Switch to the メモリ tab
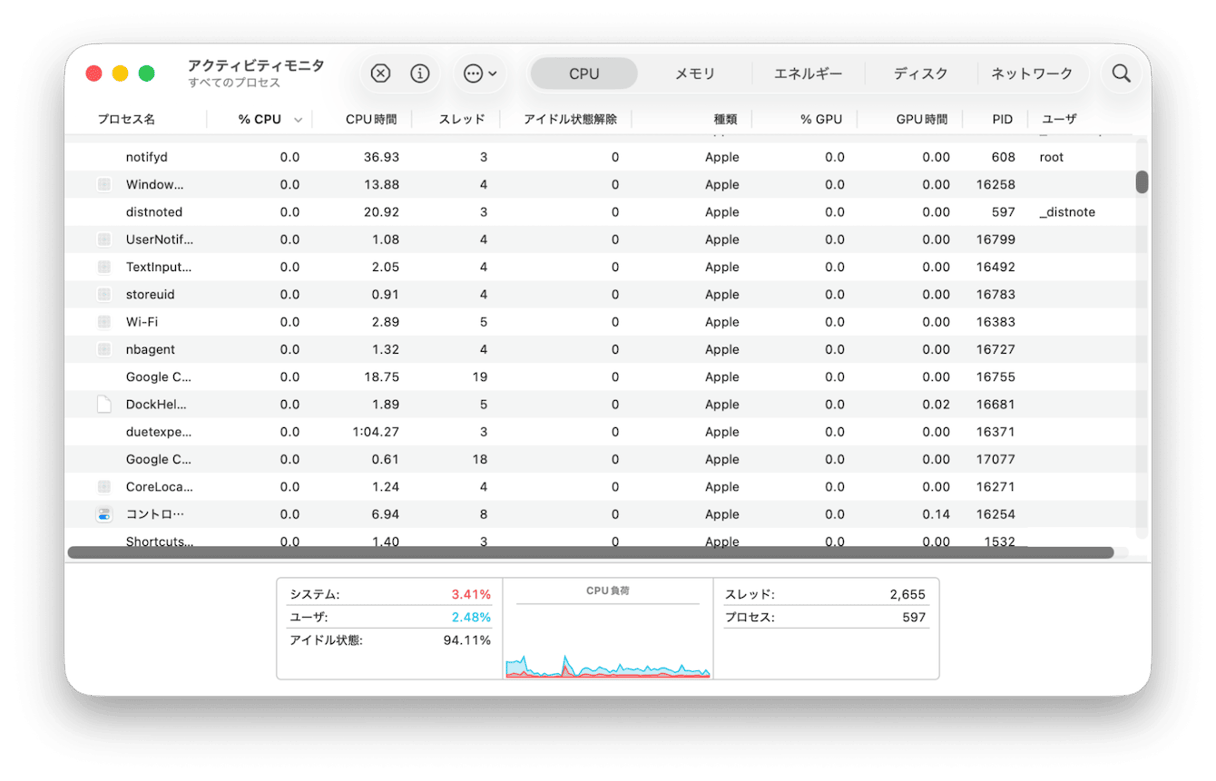Image resolution: width=1216 pixels, height=781 pixels. [694, 73]
